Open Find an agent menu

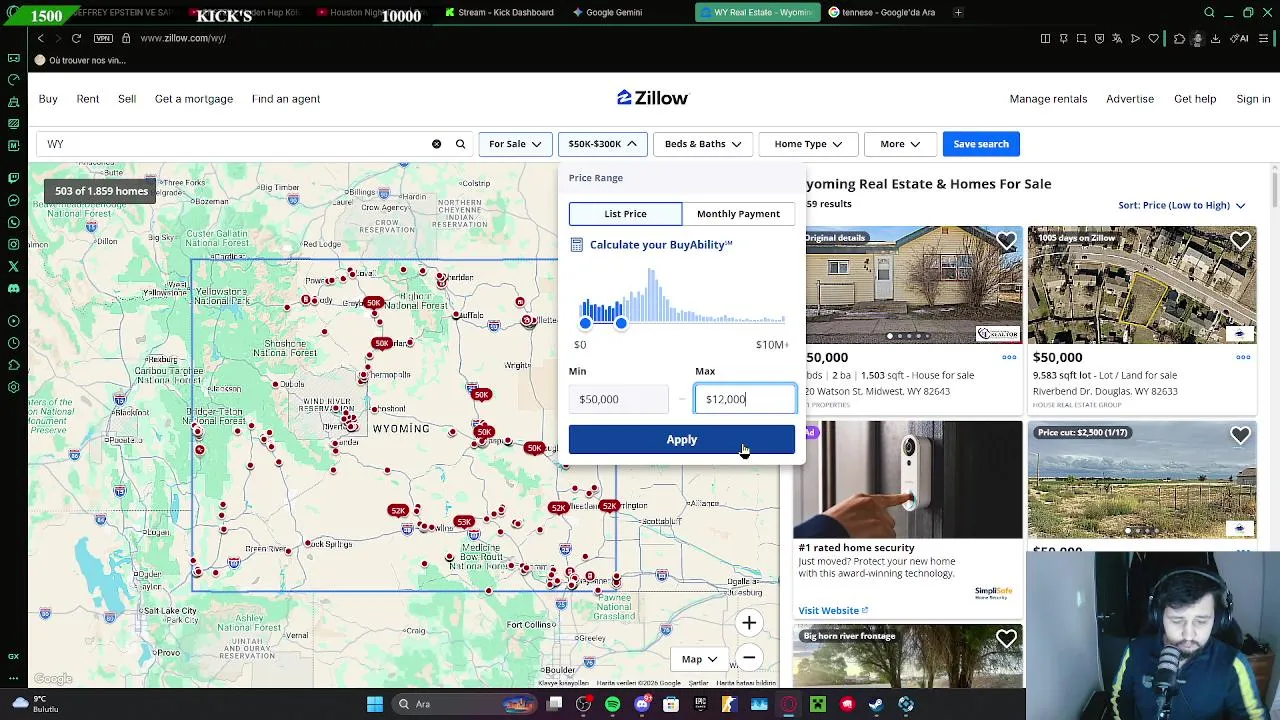pos(286,99)
